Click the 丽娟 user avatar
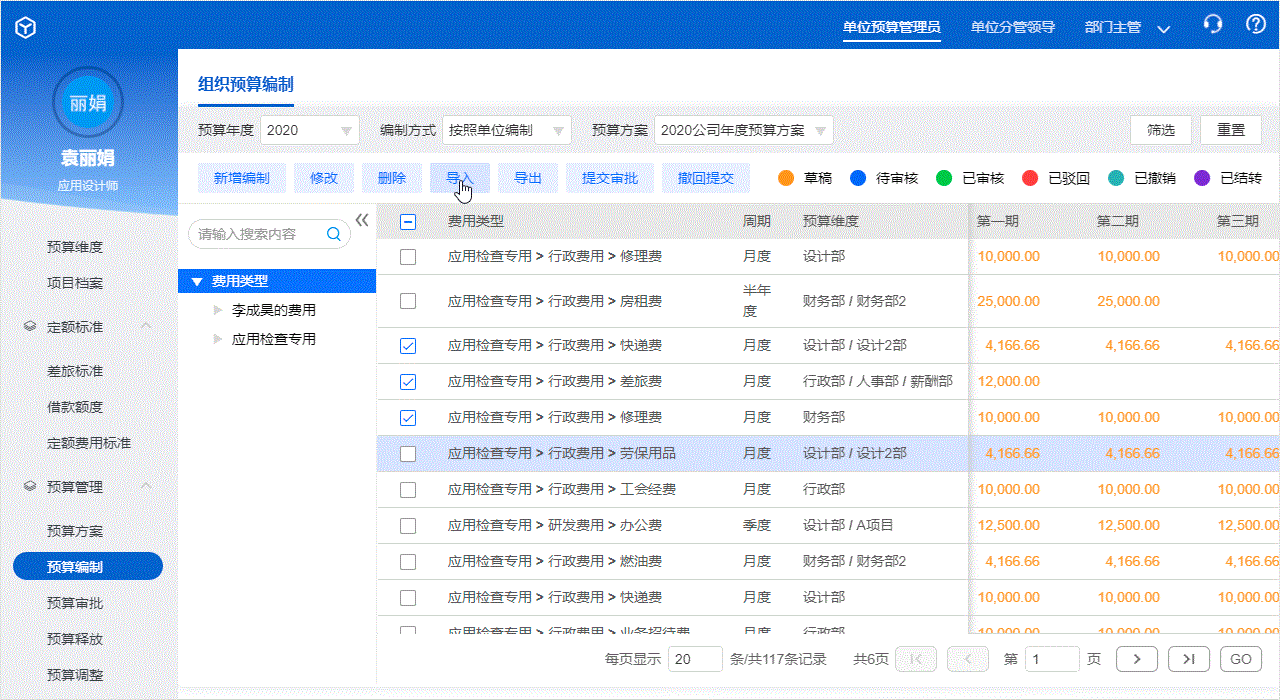Screen dimensions: 1280x700 pos(88,102)
